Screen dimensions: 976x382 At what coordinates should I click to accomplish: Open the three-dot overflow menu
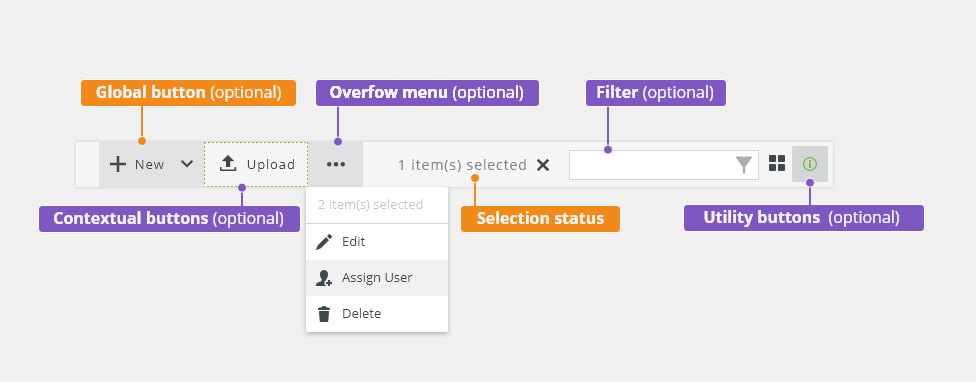point(336,164)
